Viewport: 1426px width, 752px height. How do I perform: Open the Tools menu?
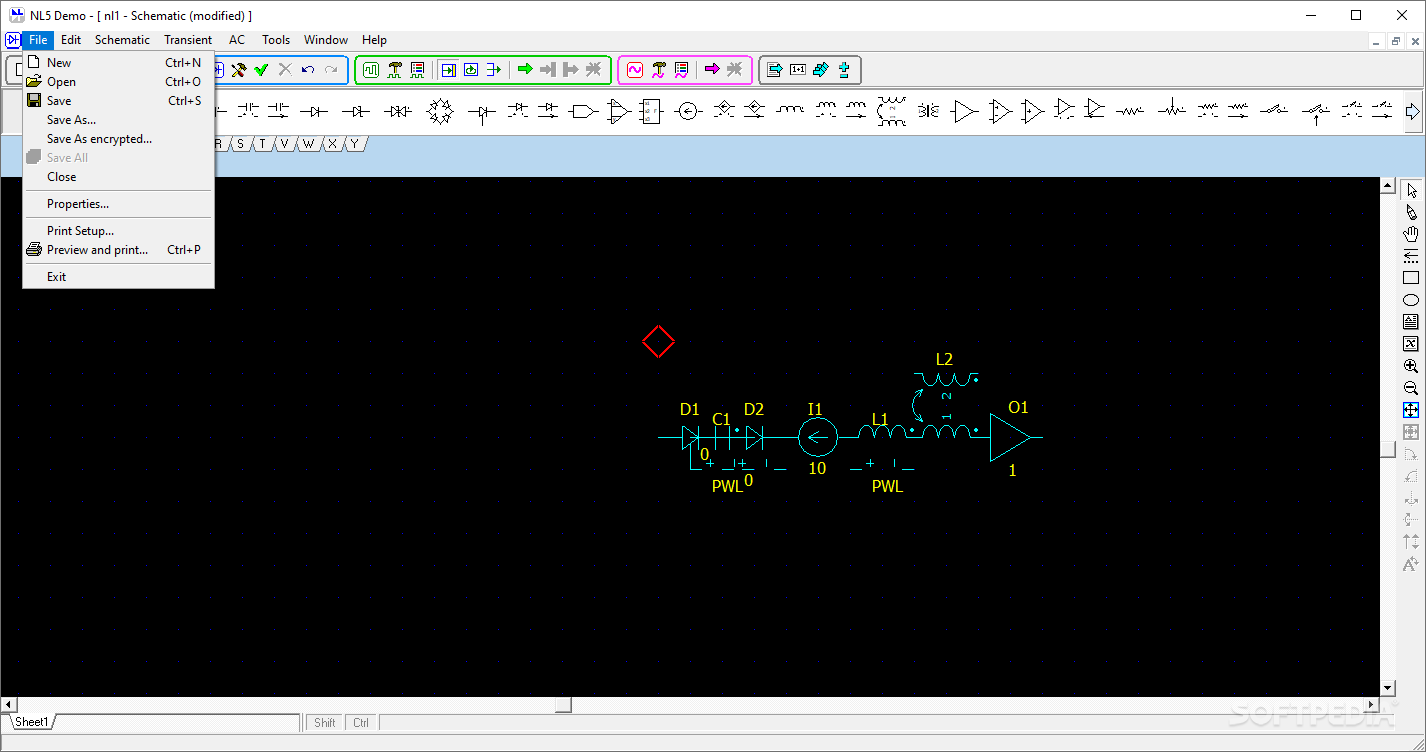point(276,40)
